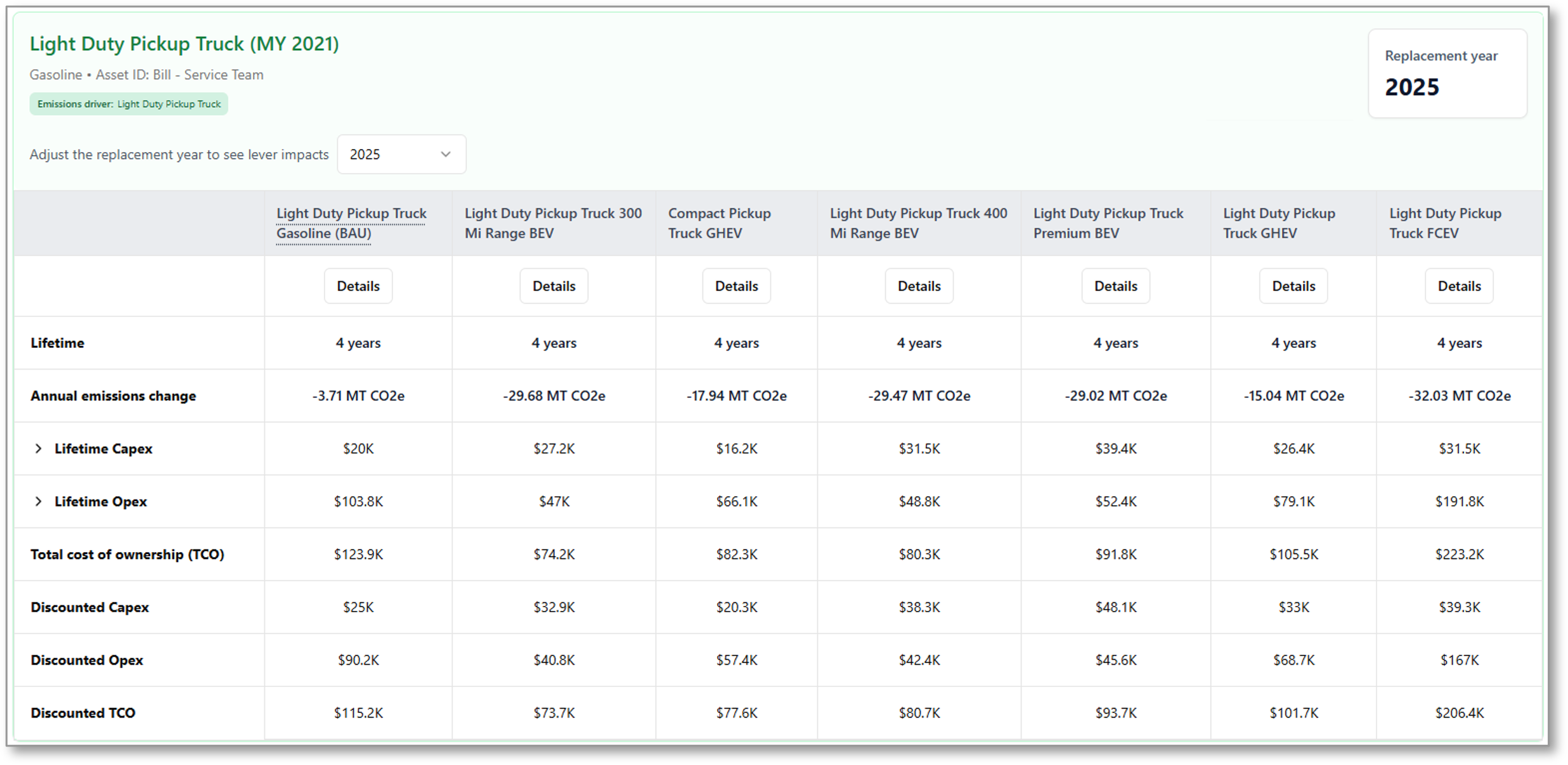Open Details for Light Duty Pickup FCEV
Viewport: 1568px width, 765px height.
point(1459,286)
